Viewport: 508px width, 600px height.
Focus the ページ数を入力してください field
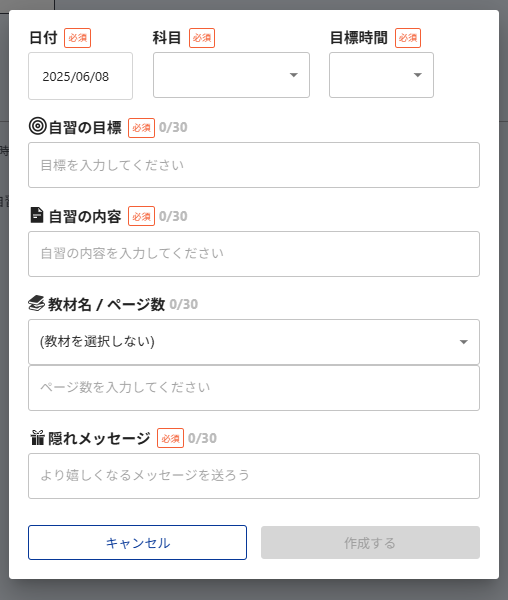(x=254, y=388)
